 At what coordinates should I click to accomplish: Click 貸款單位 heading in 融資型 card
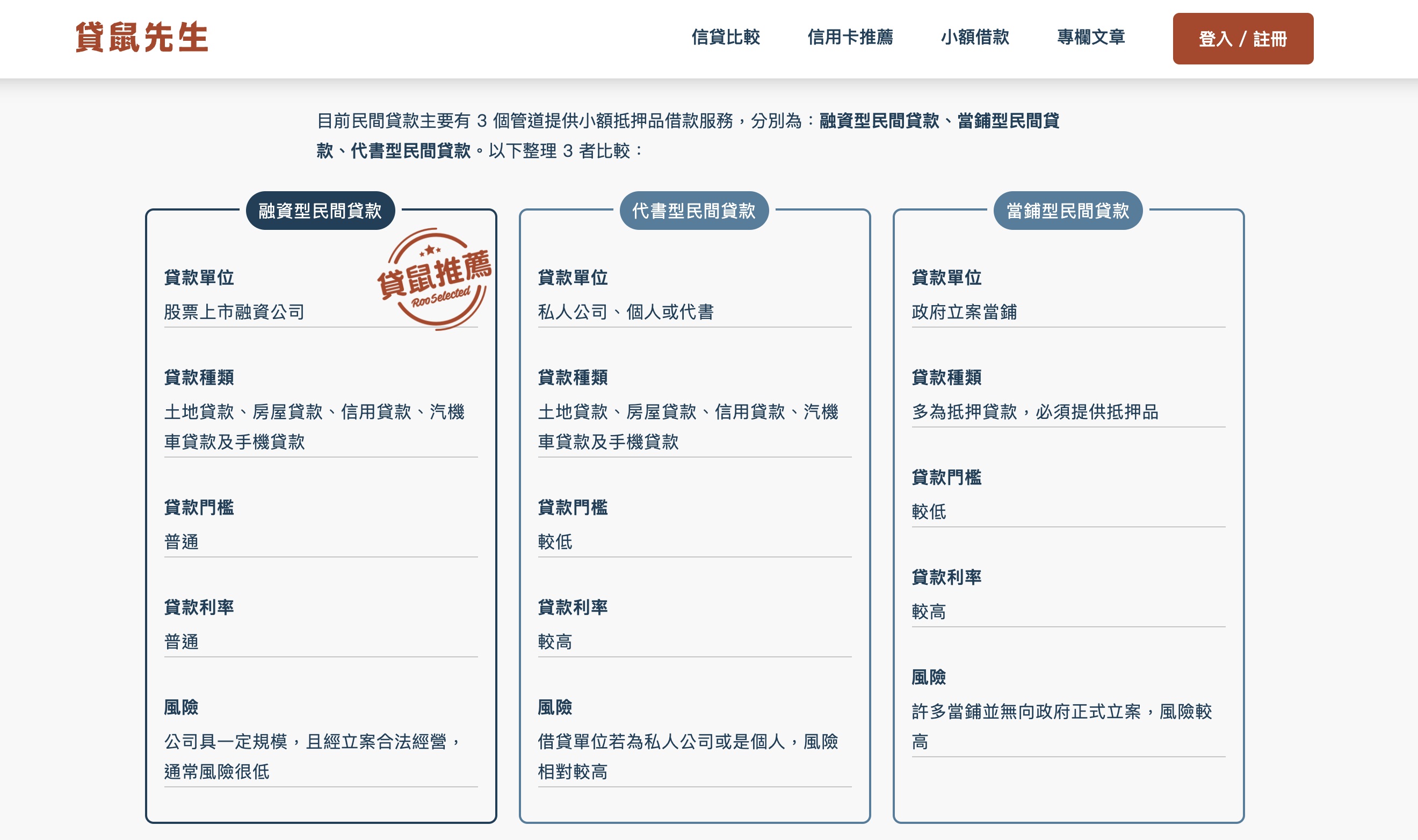pos(199,277)
